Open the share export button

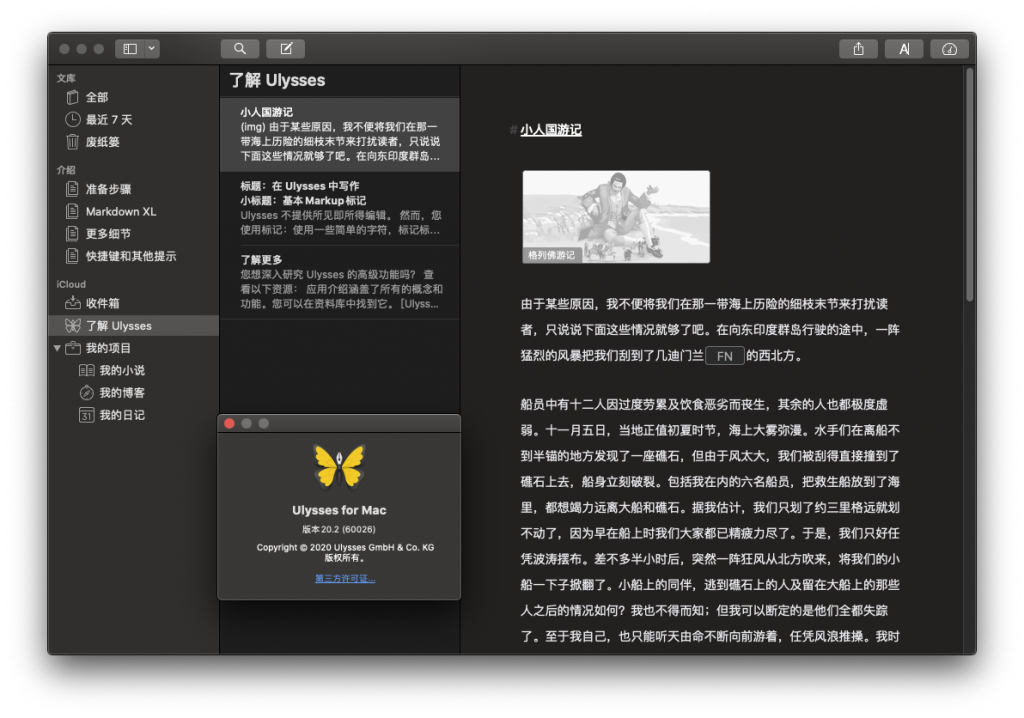(858, 49)
